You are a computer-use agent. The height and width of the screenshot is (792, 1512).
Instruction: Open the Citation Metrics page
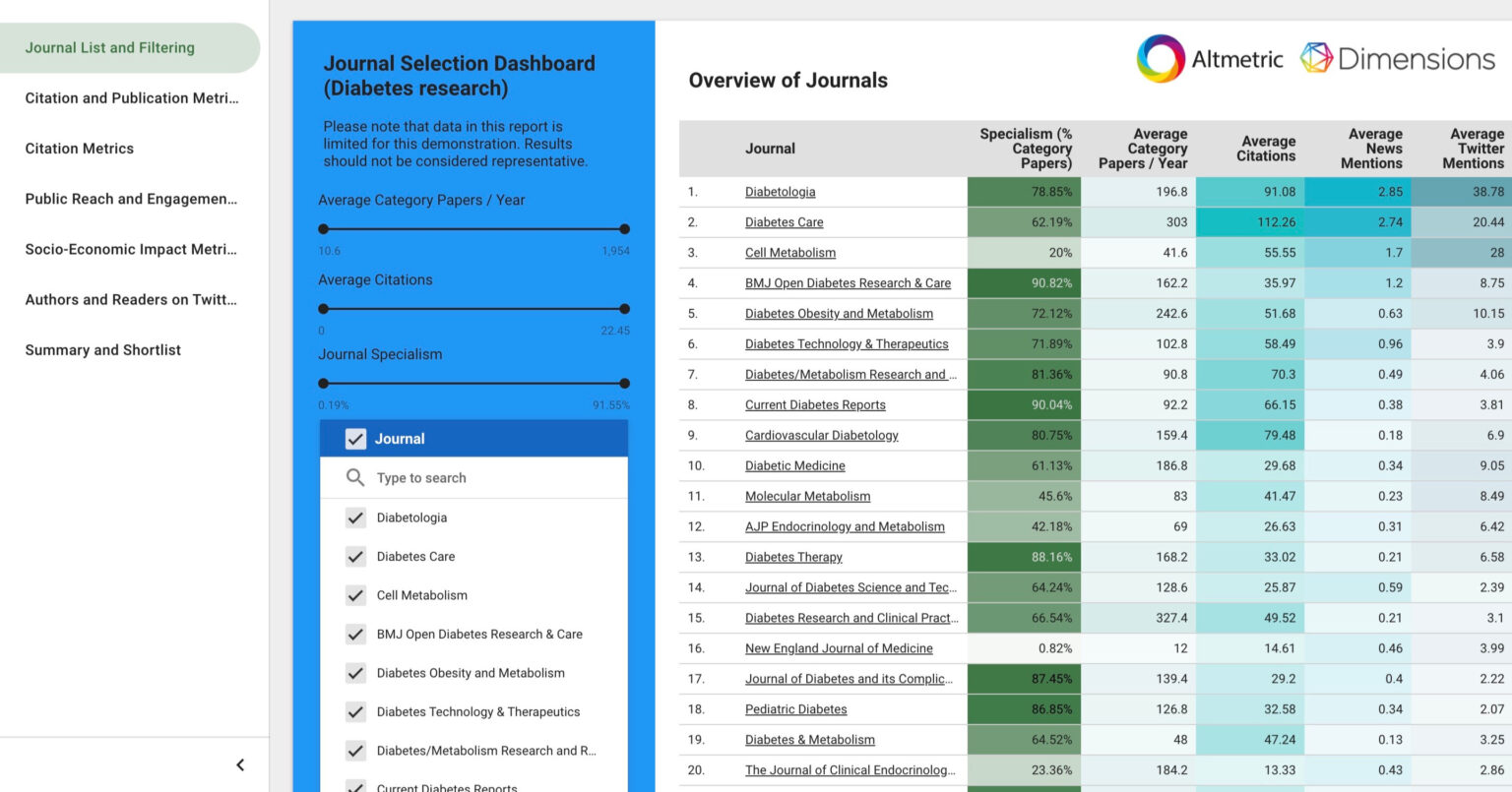point(79,149)
